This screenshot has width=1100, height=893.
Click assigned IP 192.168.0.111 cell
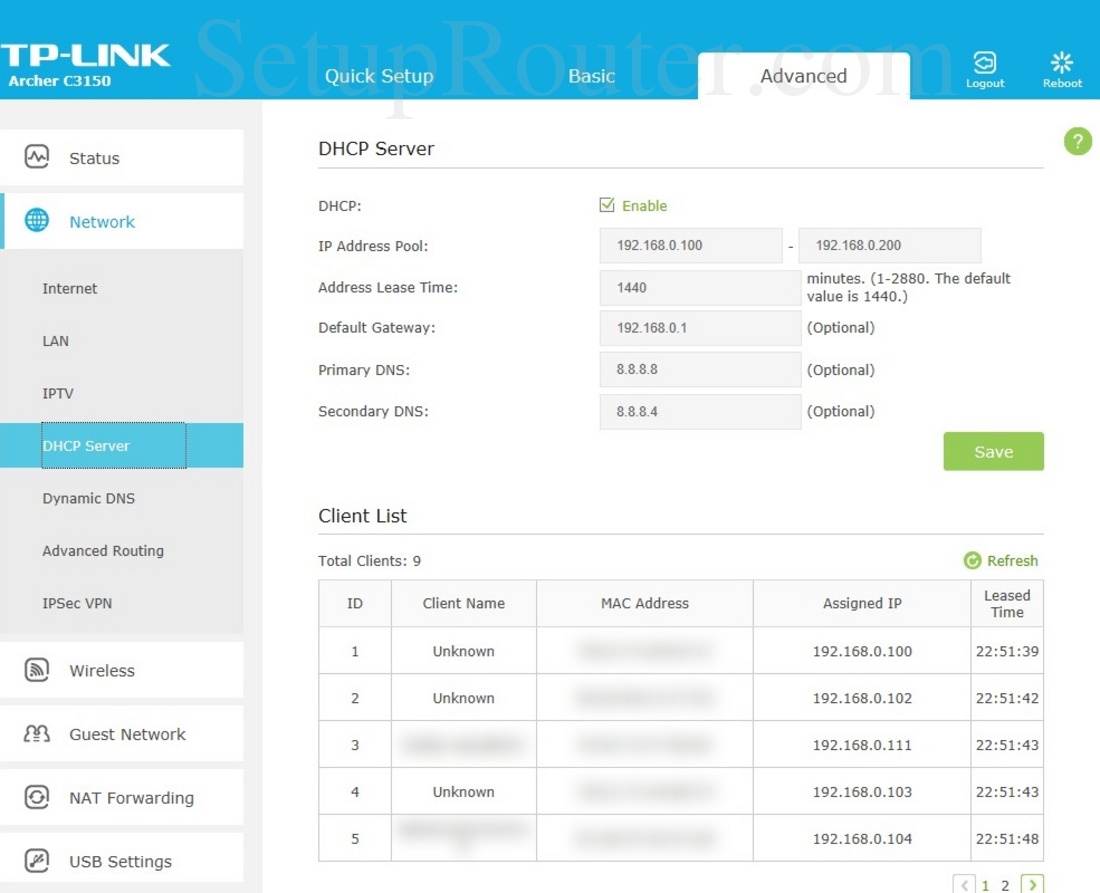pos(862,745)
